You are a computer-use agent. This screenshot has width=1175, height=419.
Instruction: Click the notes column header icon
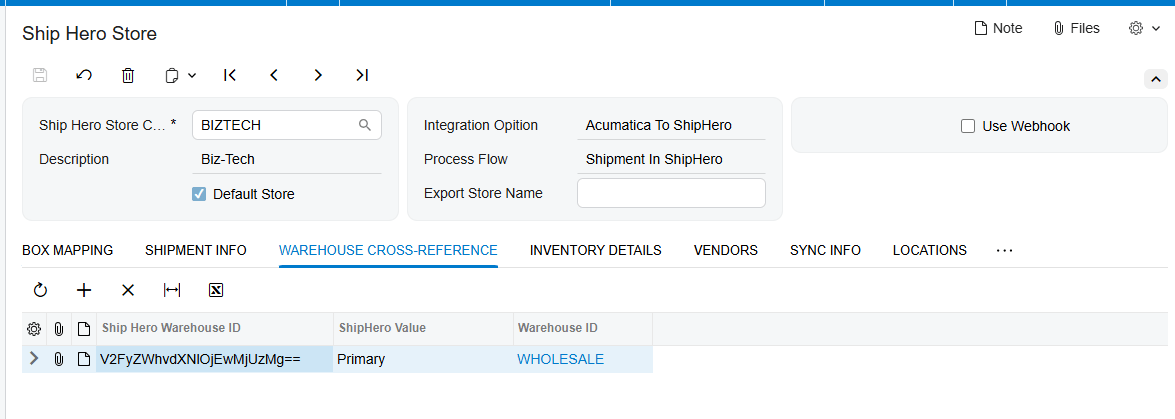click(84, 328)
